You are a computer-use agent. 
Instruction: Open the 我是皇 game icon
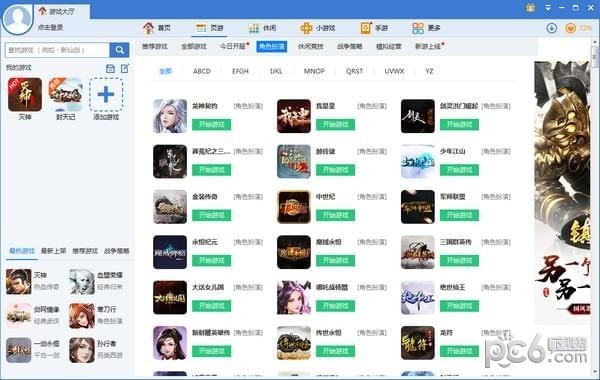[294, 116]
